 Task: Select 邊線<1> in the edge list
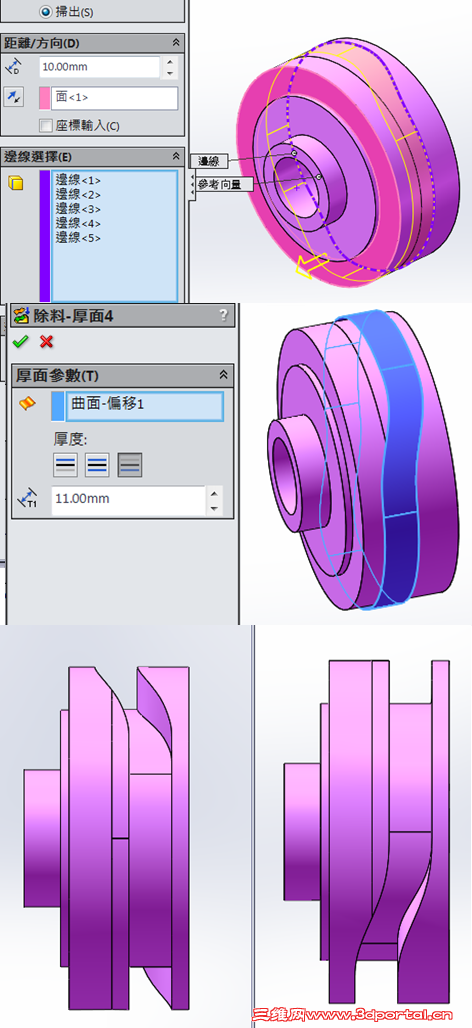78,180
